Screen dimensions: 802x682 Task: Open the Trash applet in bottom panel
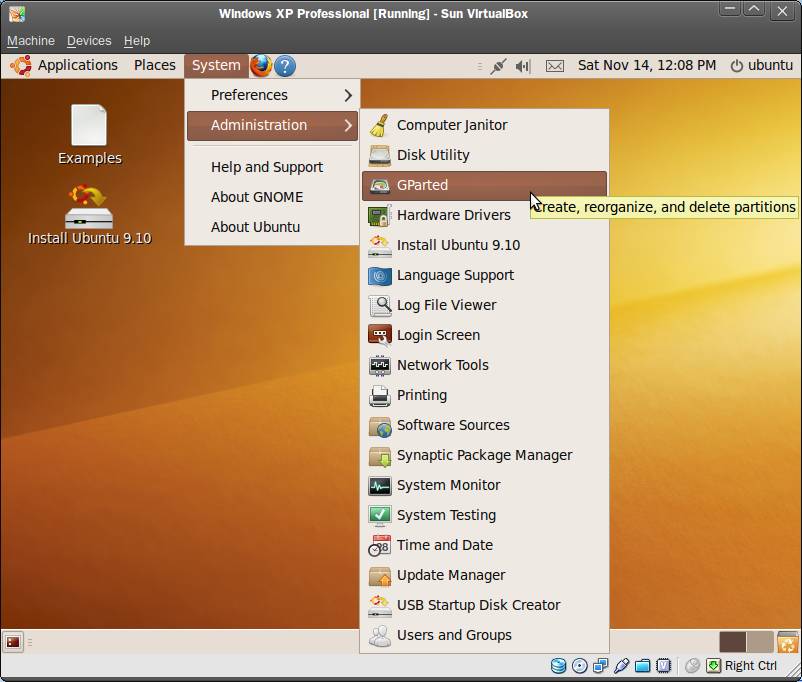(787, 642)
